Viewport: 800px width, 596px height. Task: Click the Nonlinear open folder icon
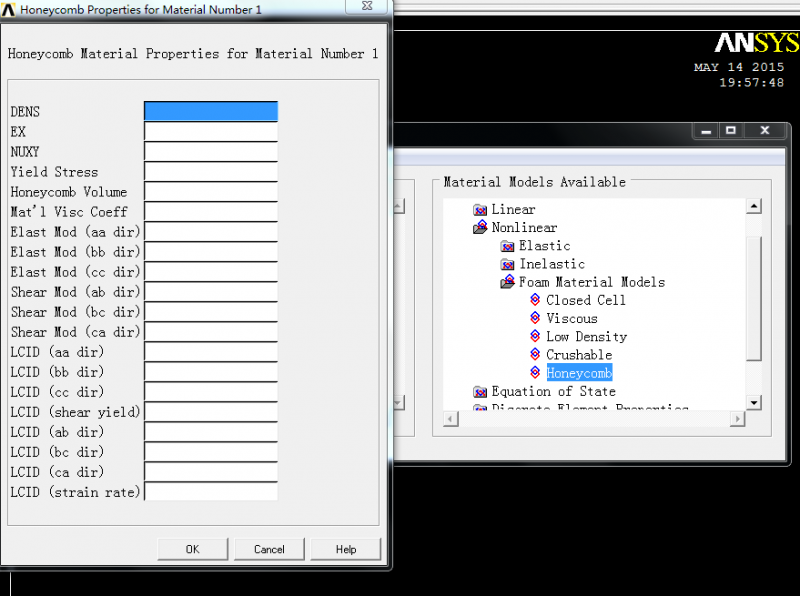(480, 227)
